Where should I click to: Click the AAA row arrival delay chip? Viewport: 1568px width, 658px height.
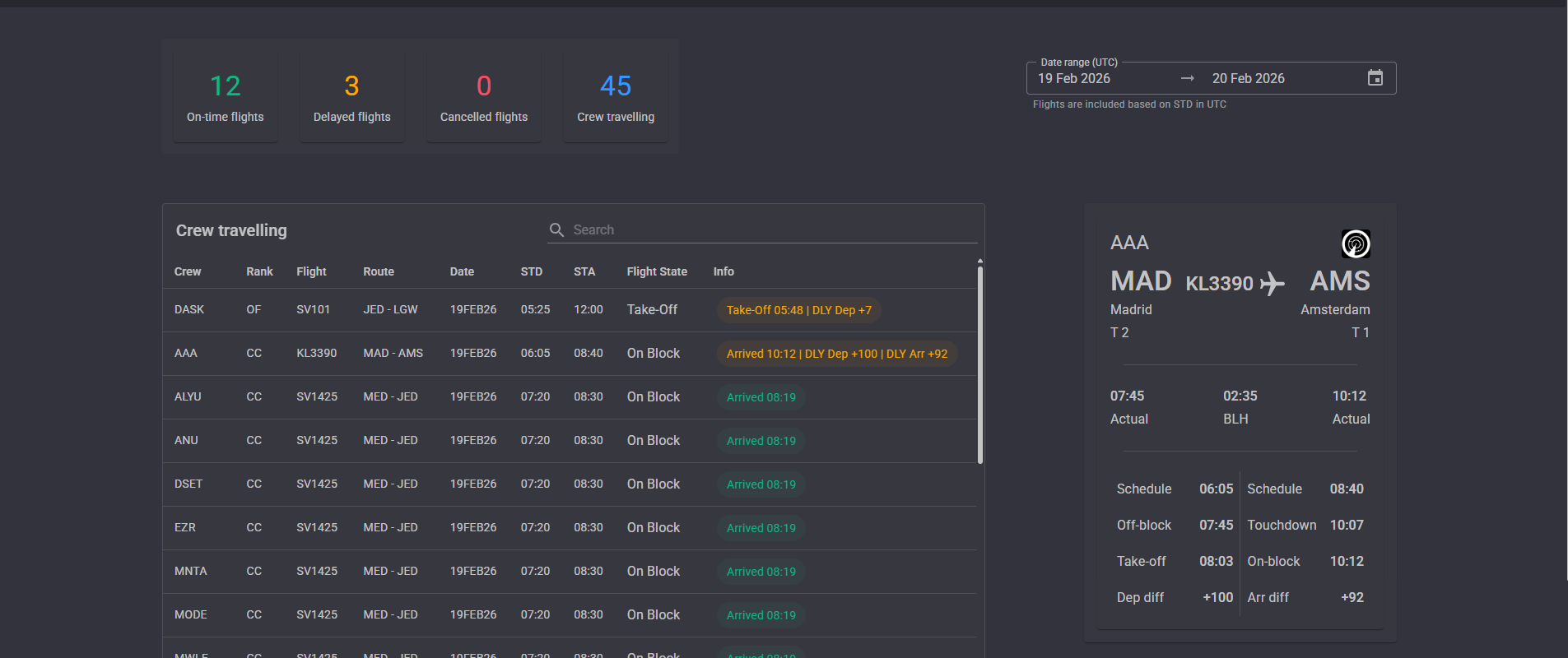[x=836, y=354]
